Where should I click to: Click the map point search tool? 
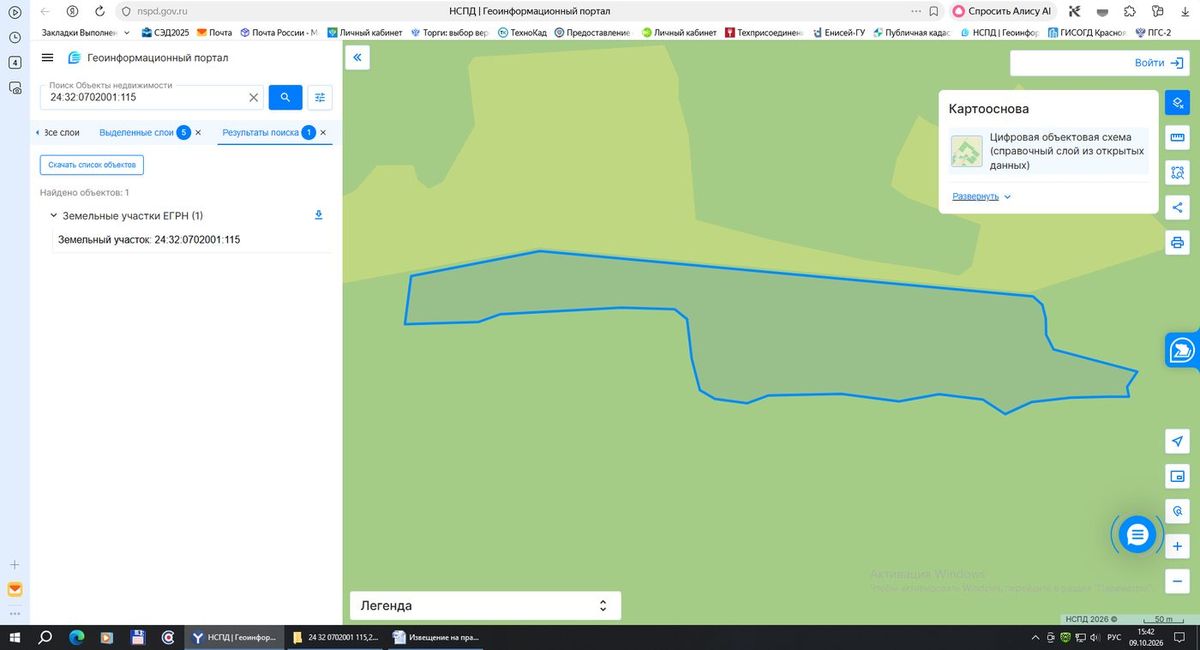click(x=1178, y=510)
